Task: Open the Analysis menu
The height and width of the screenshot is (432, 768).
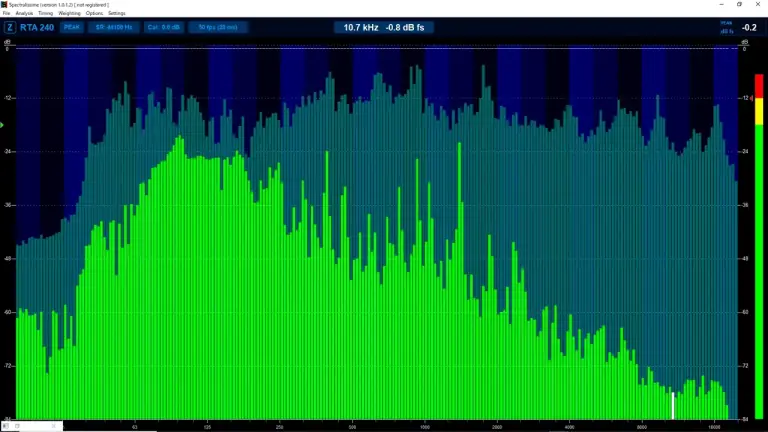Action: (24, 13)
